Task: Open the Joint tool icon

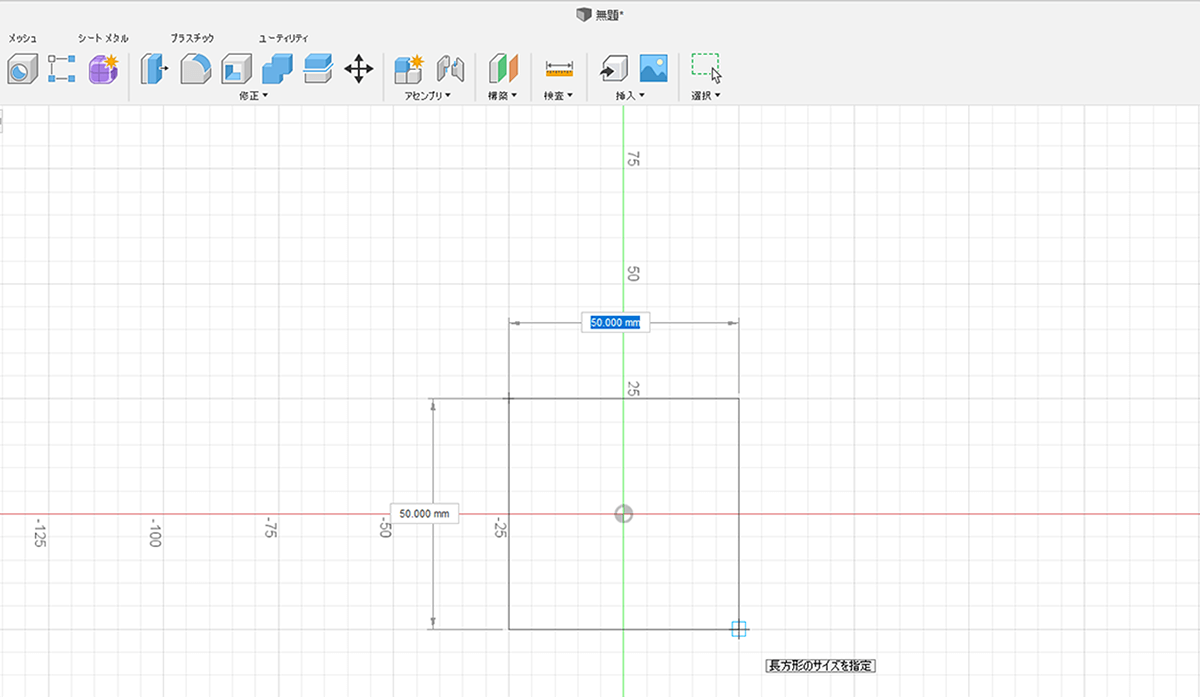Action: pyautogui.click(x=452, y=69)
